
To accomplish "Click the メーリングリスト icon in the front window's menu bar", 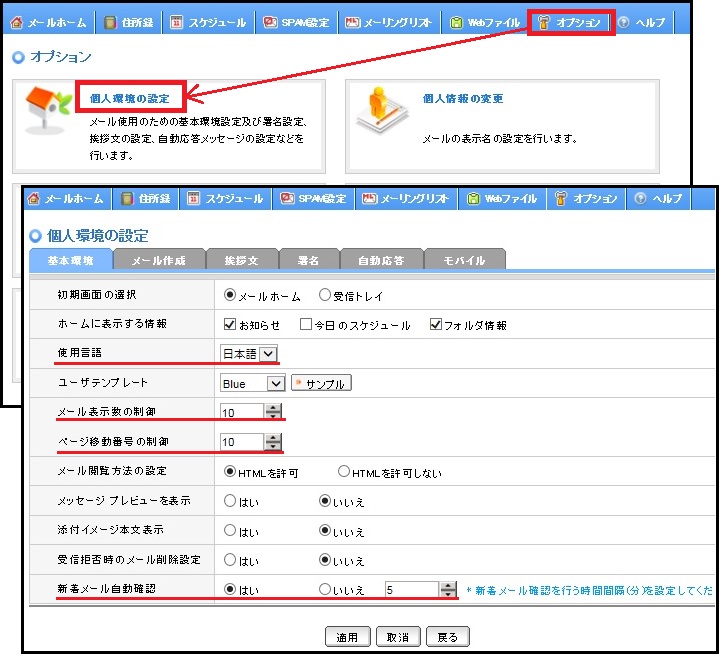I will (x=369, y=198).
